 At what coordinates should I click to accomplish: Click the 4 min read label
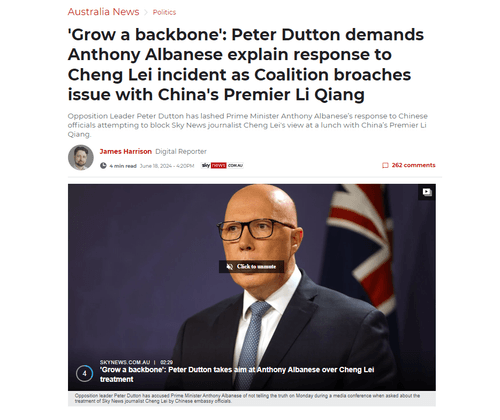click(123, 166)
